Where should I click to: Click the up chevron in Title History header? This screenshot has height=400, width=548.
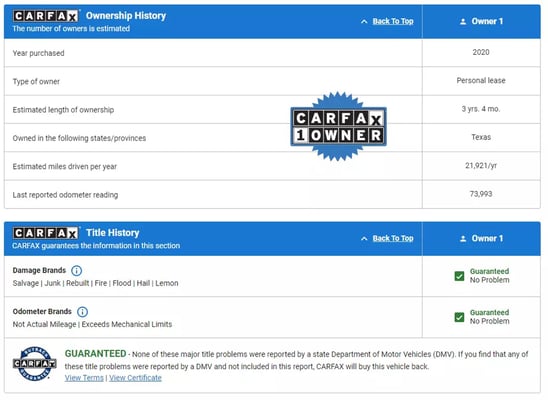[x=364, y=239]
